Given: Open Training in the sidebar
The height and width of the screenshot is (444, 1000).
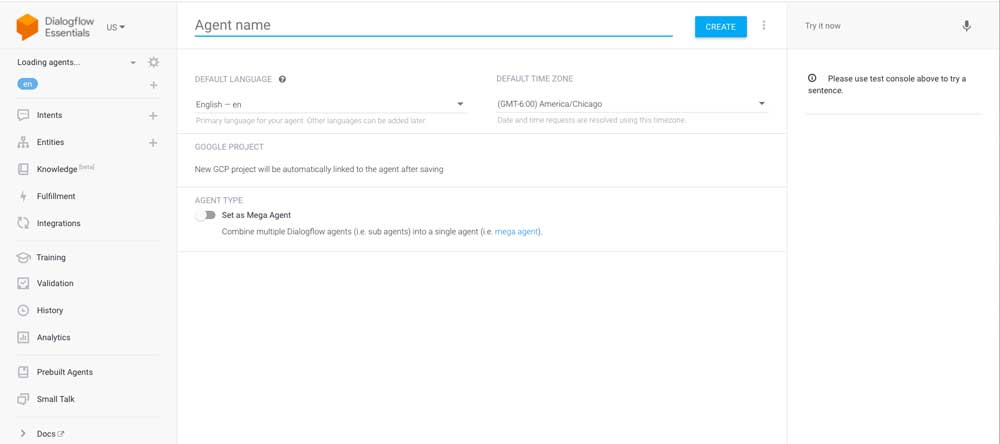Looking at the screenshot, I should pyautogui.click(x=51, y=258).
